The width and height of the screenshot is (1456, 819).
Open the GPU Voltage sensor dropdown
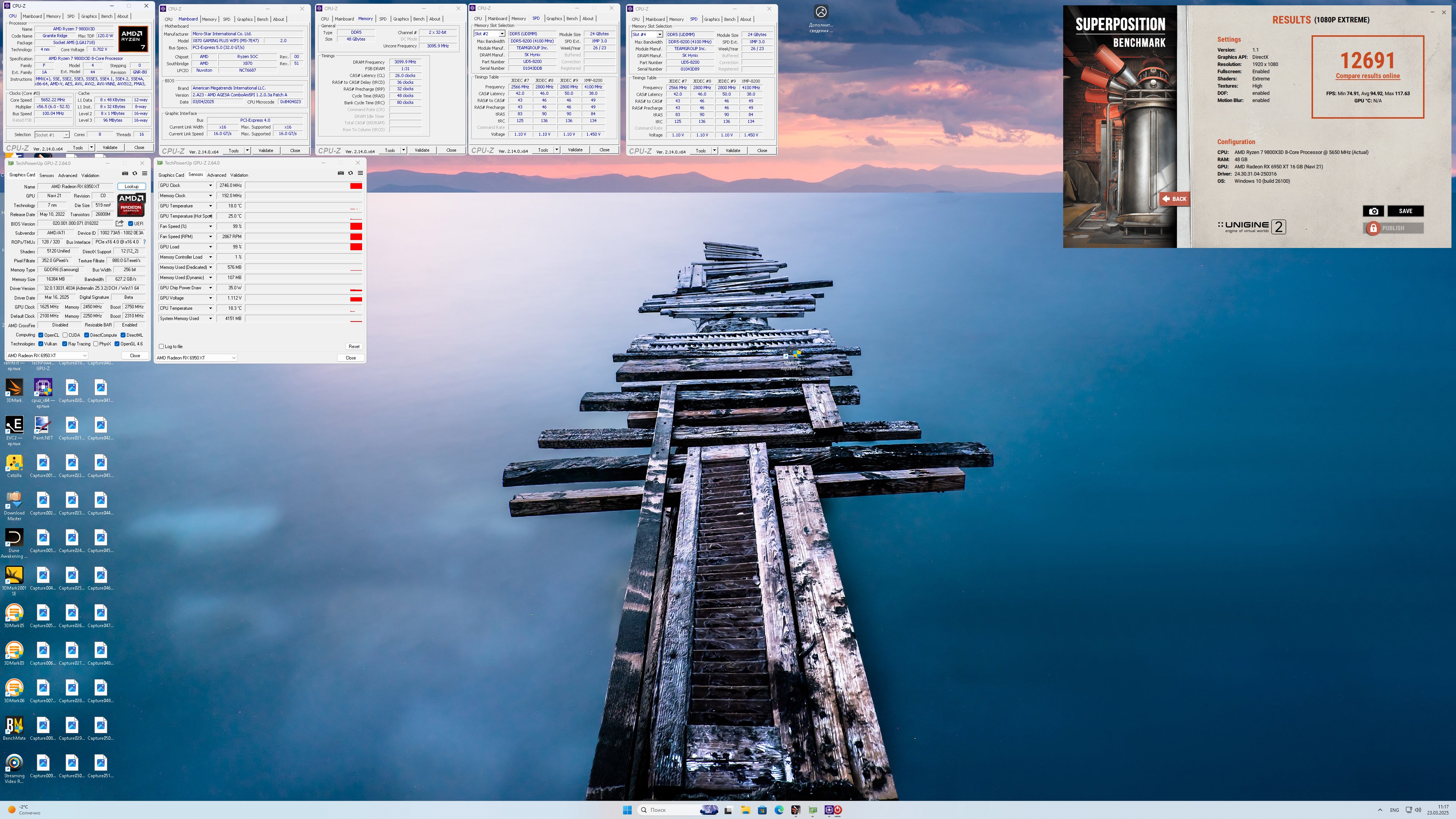coord(210,298)
